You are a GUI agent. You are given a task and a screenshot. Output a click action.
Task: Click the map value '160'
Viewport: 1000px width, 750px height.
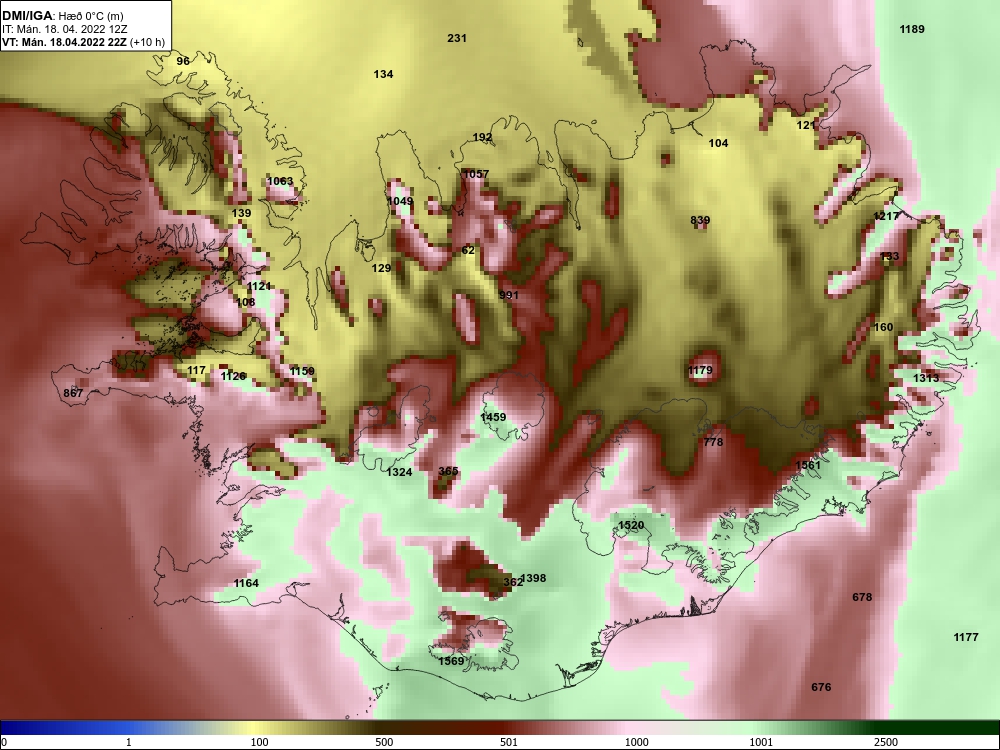[883, 328]
